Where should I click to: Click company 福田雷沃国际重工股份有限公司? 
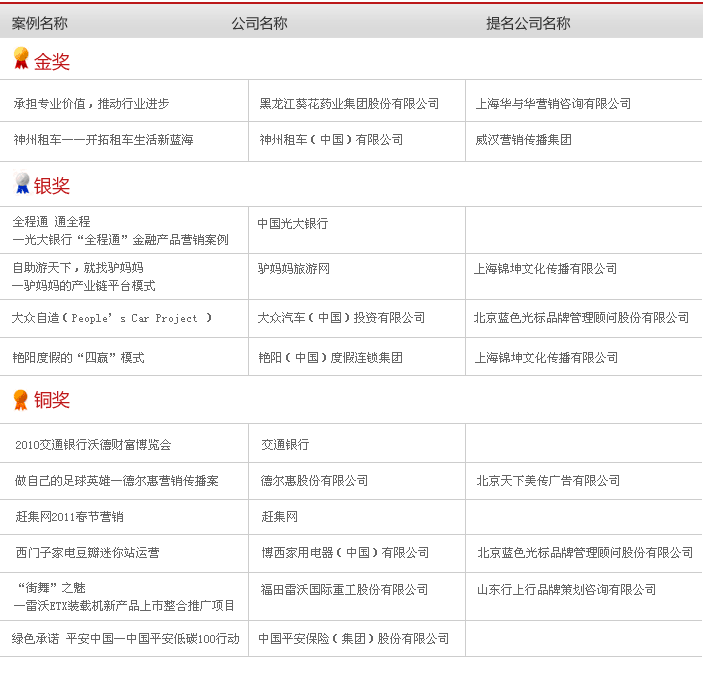(x=344, y=589)
